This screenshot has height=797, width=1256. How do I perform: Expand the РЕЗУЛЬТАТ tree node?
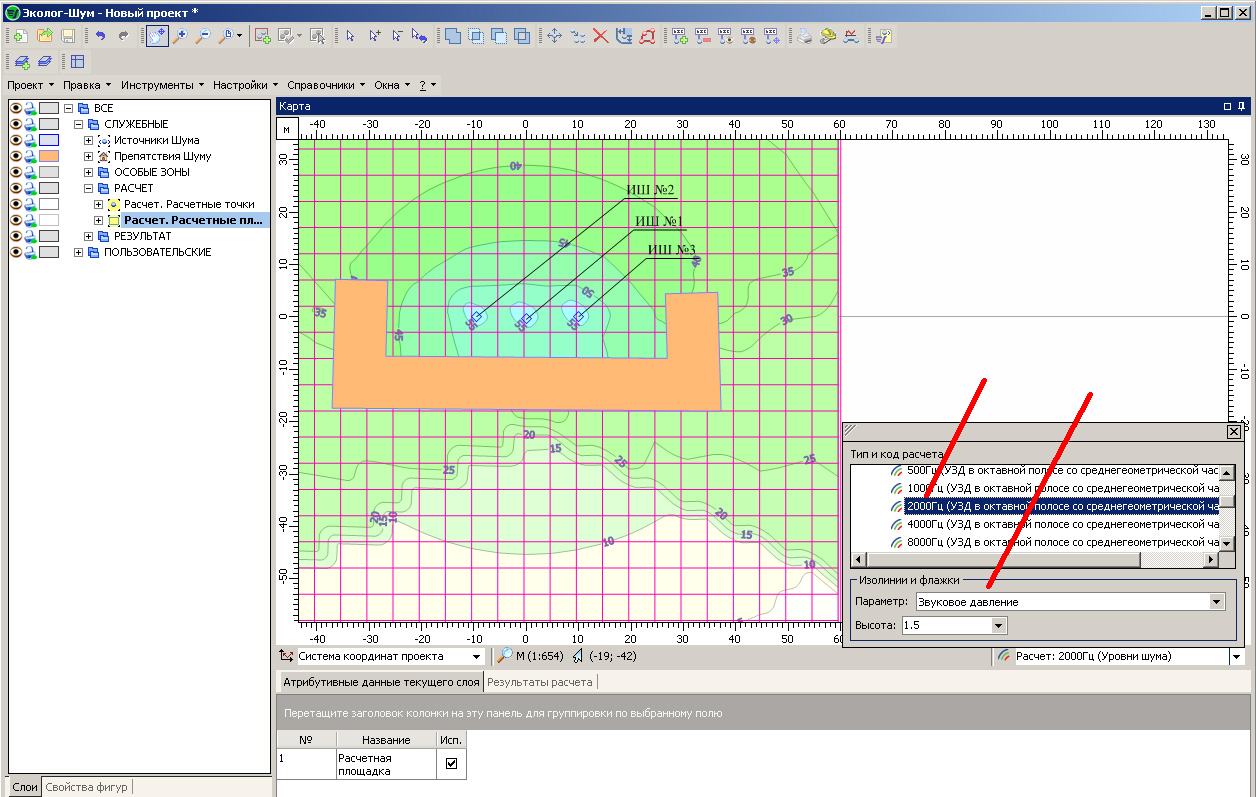[x=89, y=236]
